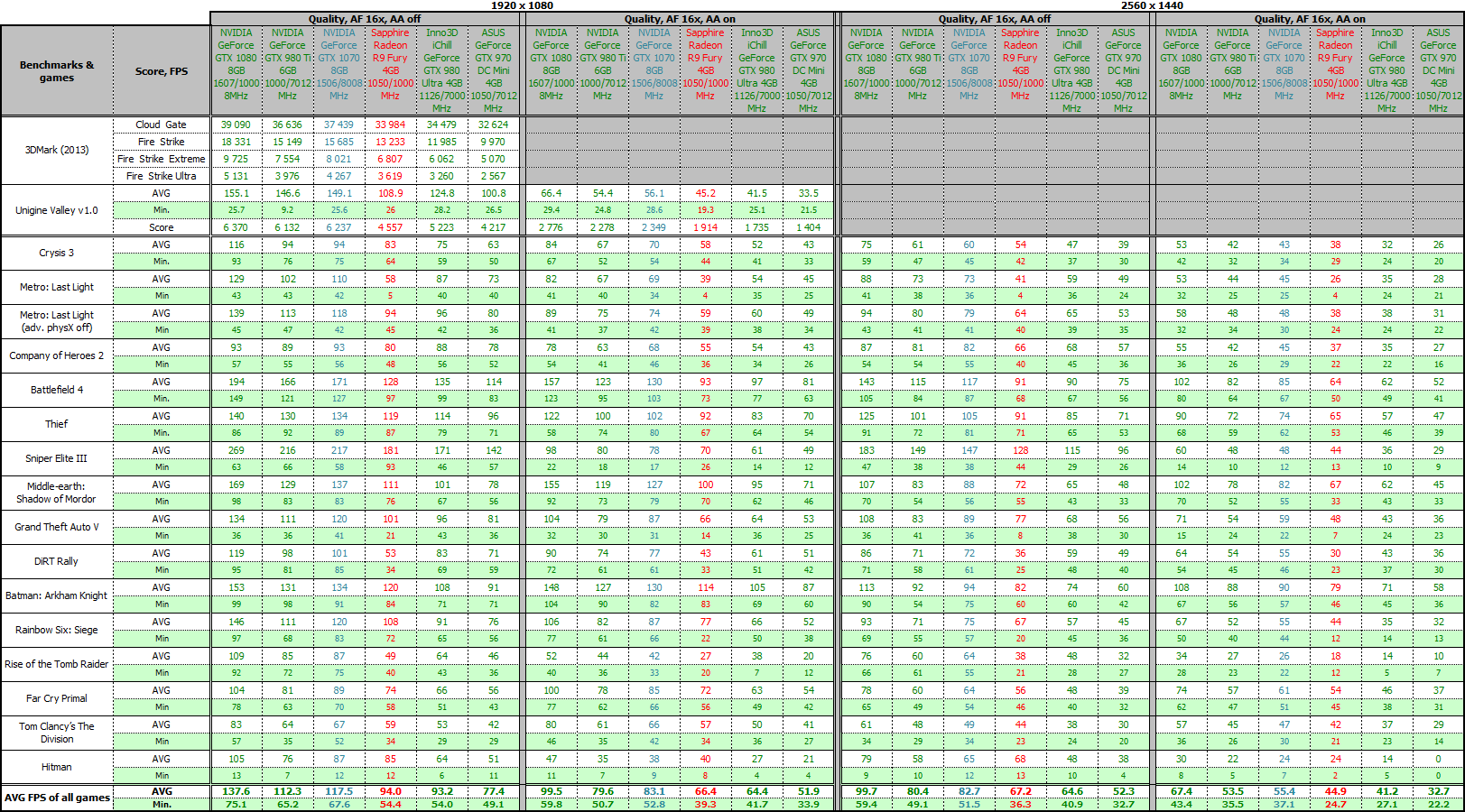Click Cloud Gate score '32 624'
This screenshot has height=812, width=1465.
[494, 125]
